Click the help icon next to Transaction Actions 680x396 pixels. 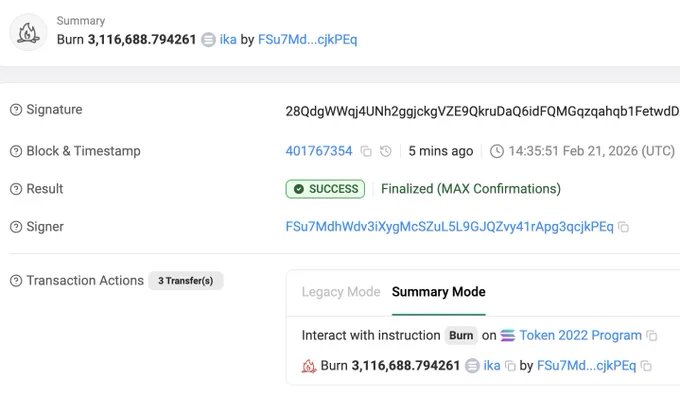point(16,281)
